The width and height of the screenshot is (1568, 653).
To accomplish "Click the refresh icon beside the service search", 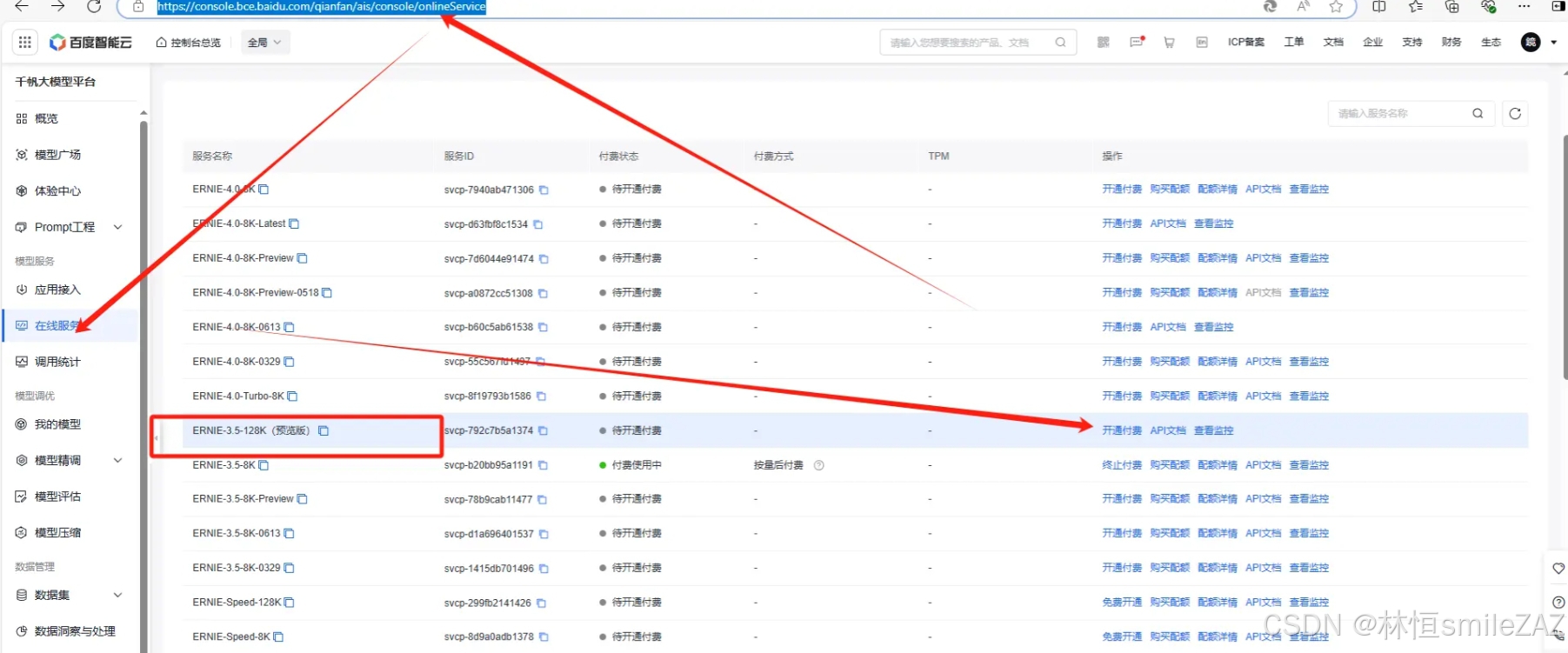I will [x=1515, y=113].
